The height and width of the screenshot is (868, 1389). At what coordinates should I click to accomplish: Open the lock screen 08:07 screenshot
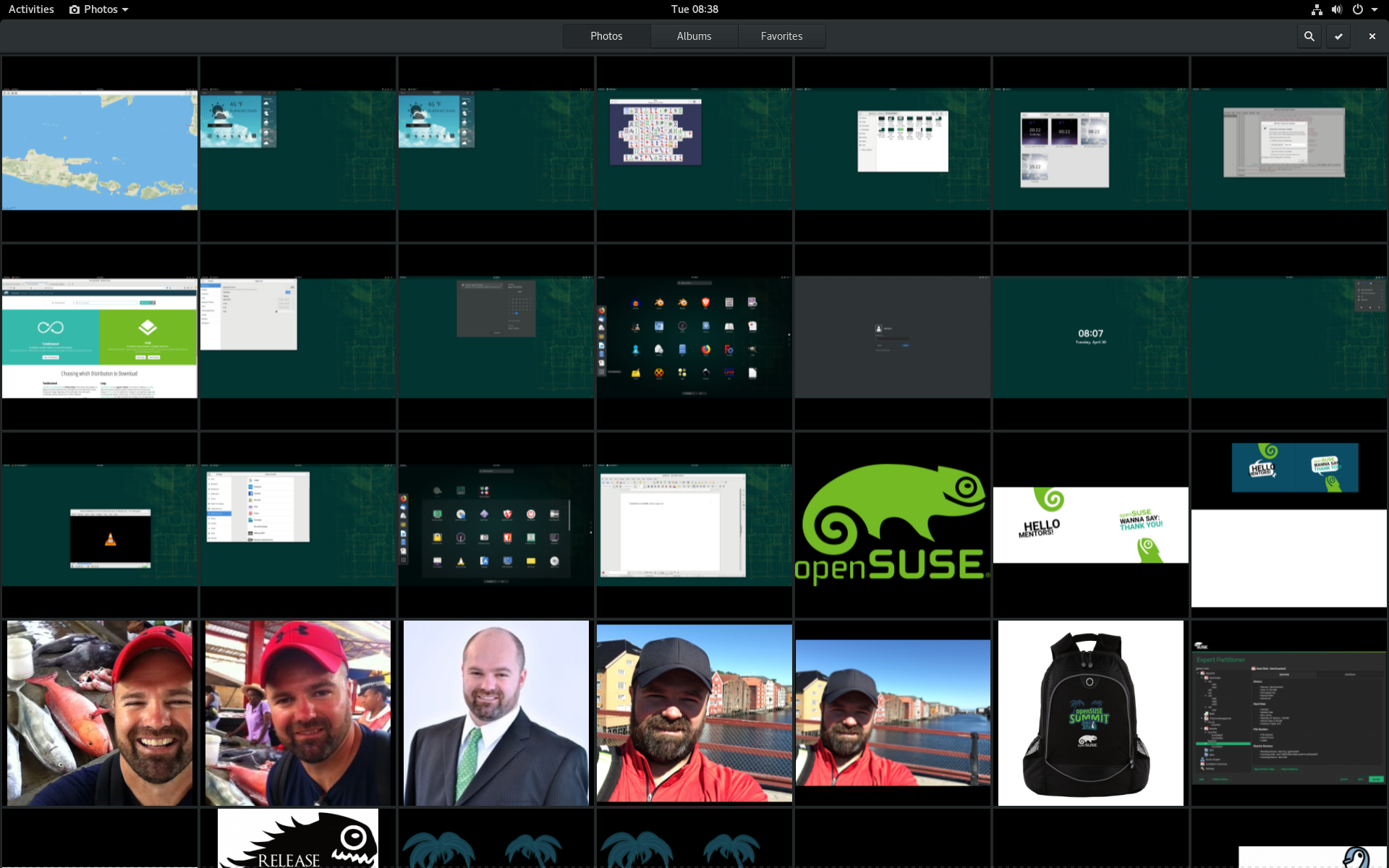click(x=1090, y=336)
